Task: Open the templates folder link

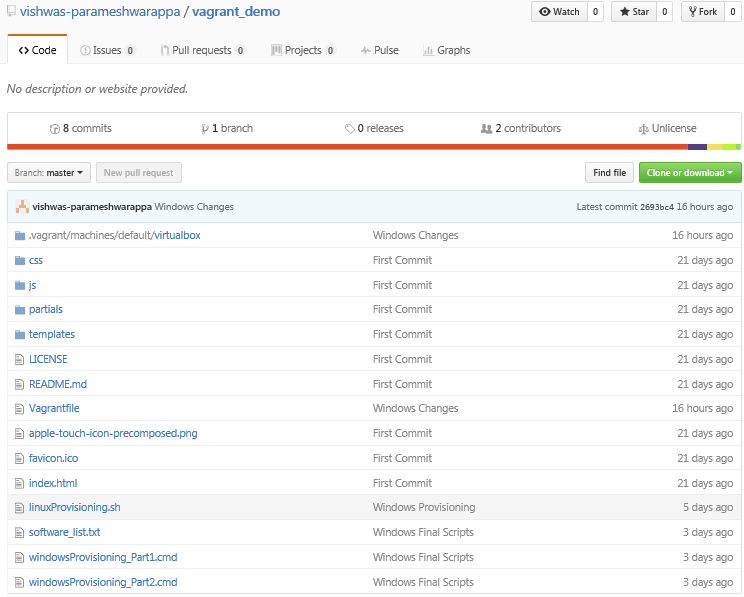Action: [52, 335]
